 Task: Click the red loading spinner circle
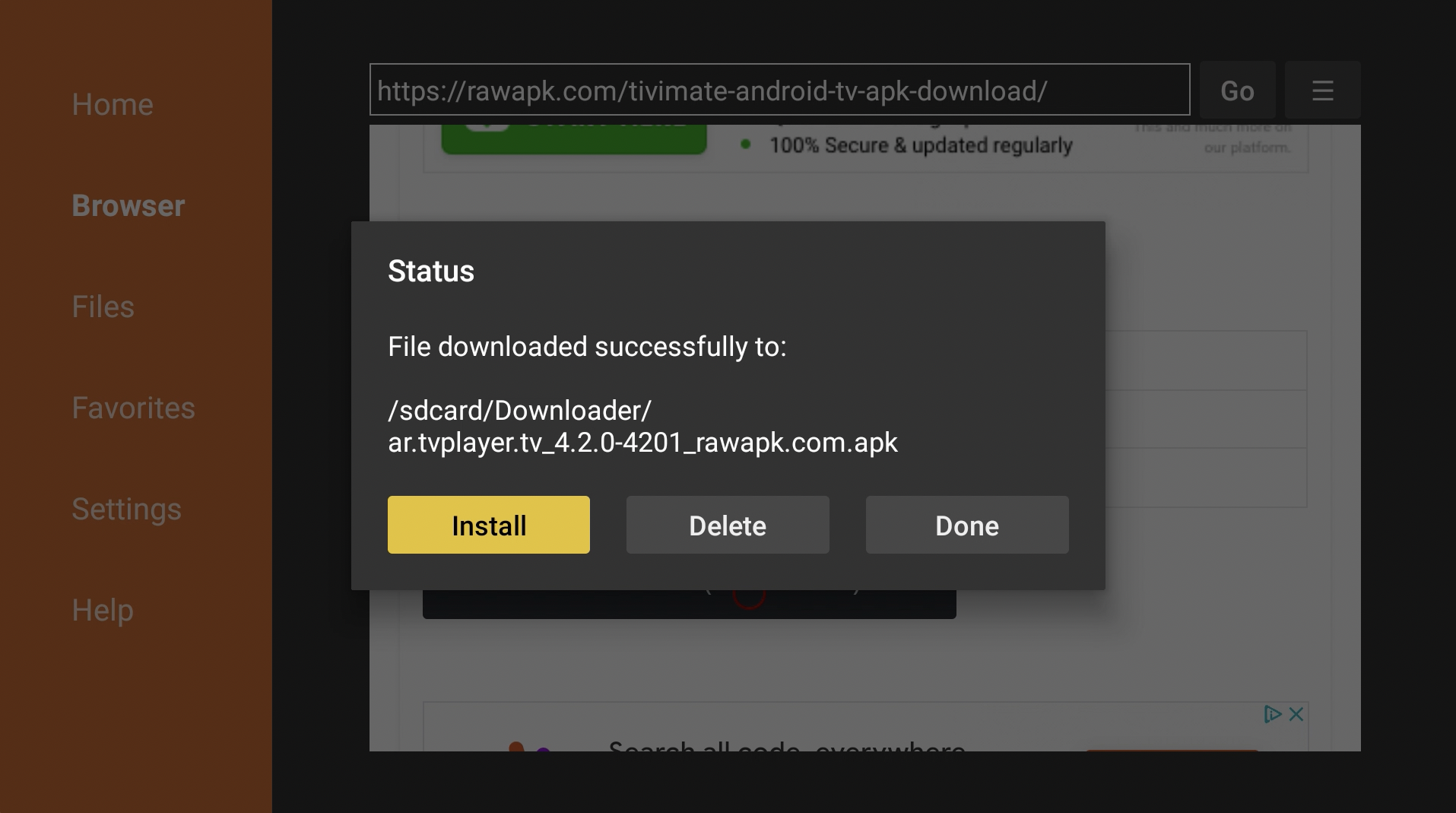click(749, 598)
